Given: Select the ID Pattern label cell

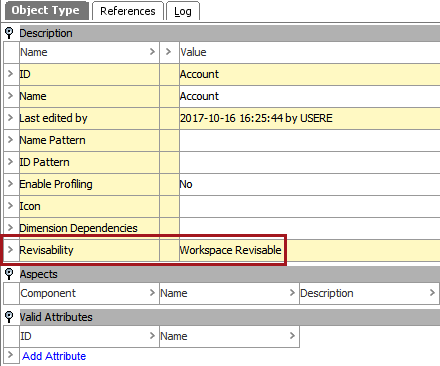Looking at the screenshot, I should [x=89, y=162].
